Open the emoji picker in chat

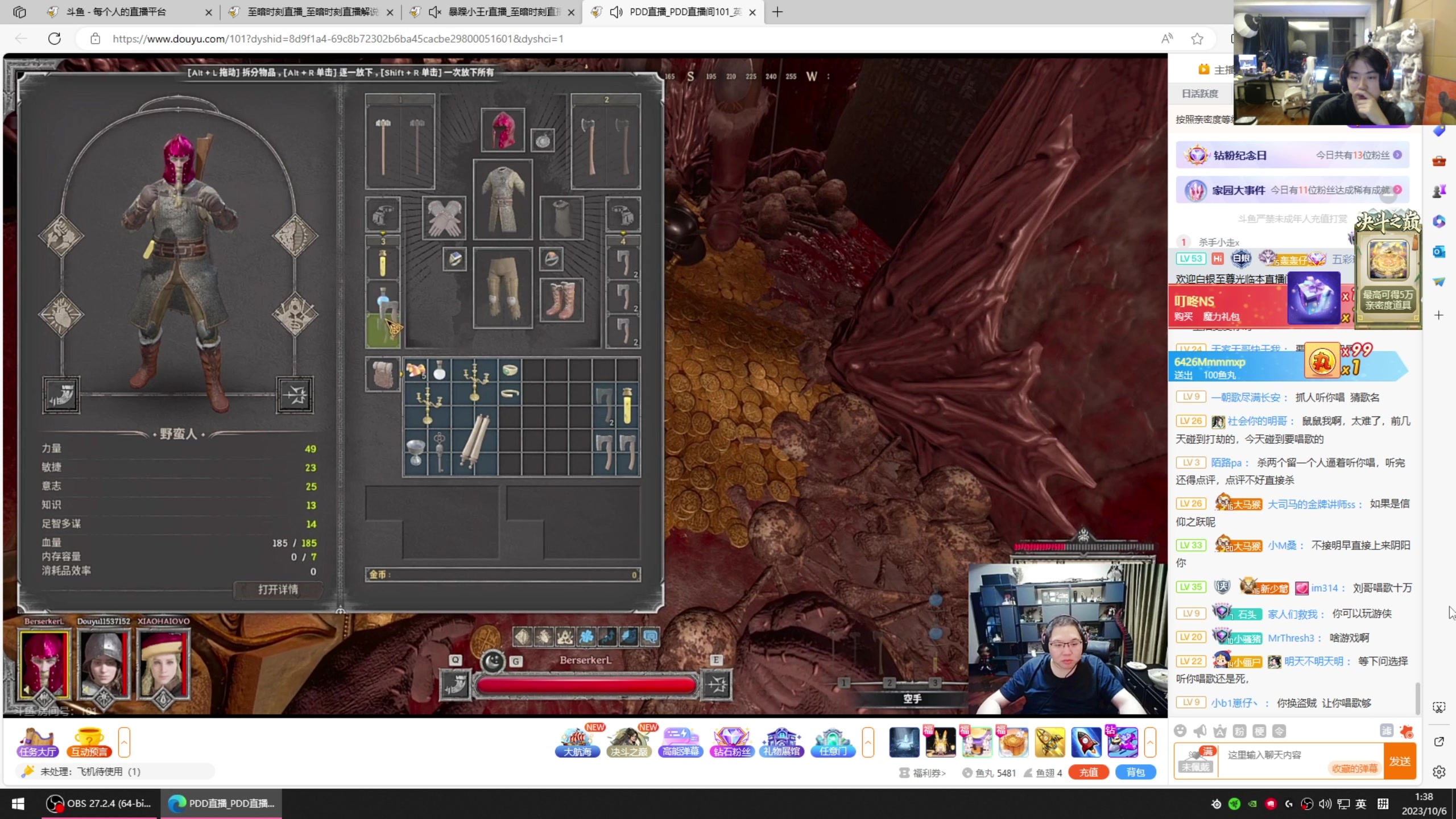pyautogui.click(x=1180, y=731)
